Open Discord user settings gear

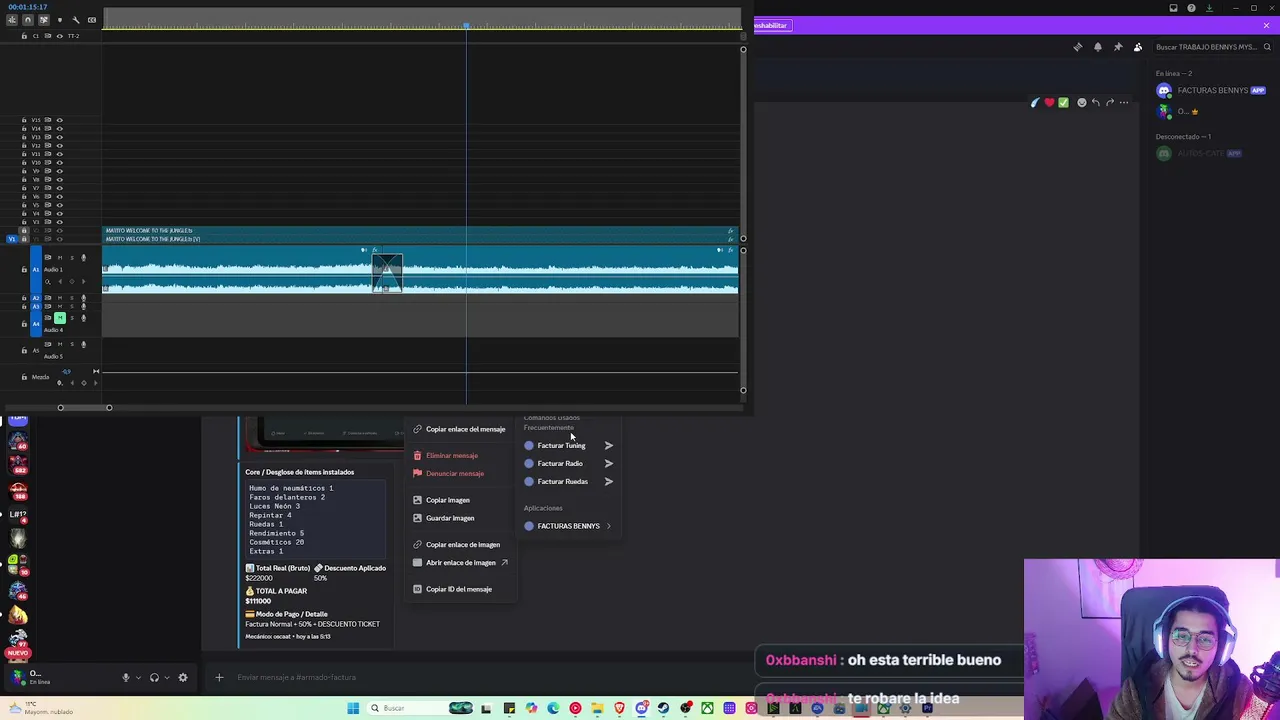[182, 677]
